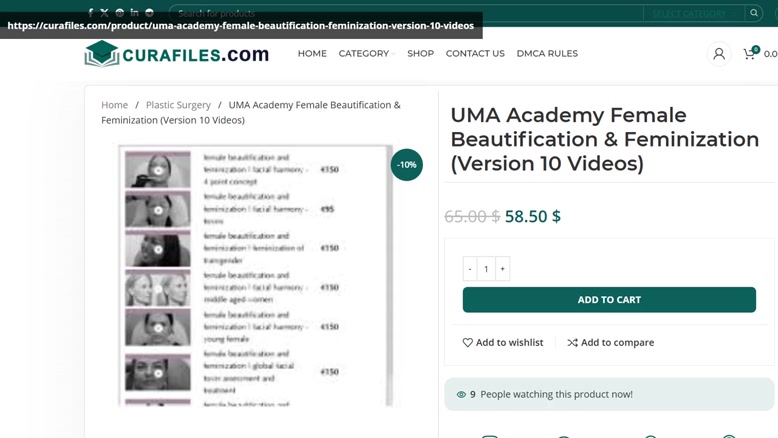Decrease quantity with the minus button
This screenshot has height=438, width=778.
point(470,269)
